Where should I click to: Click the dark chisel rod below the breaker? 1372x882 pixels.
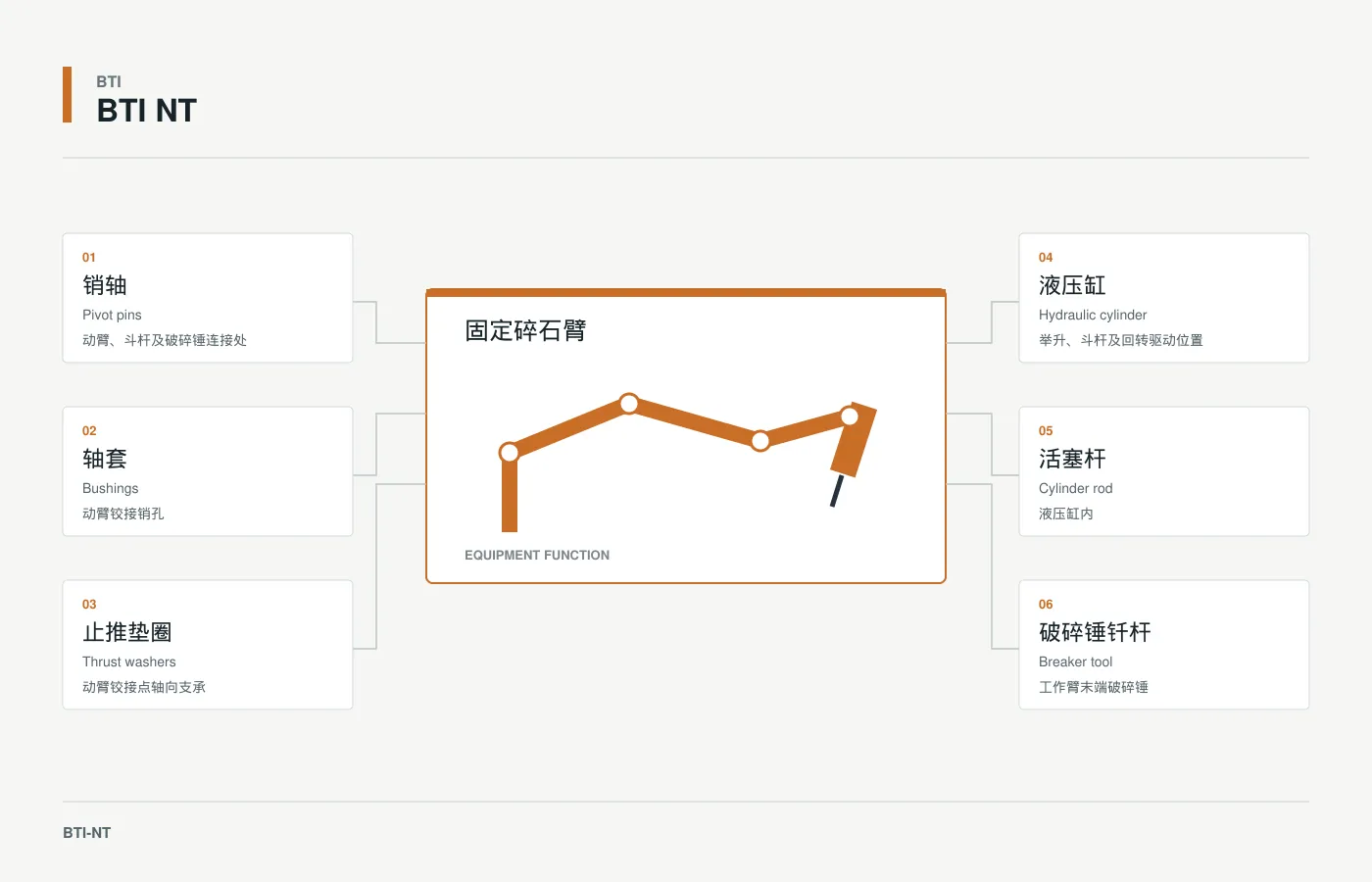(x=837, y=490)
